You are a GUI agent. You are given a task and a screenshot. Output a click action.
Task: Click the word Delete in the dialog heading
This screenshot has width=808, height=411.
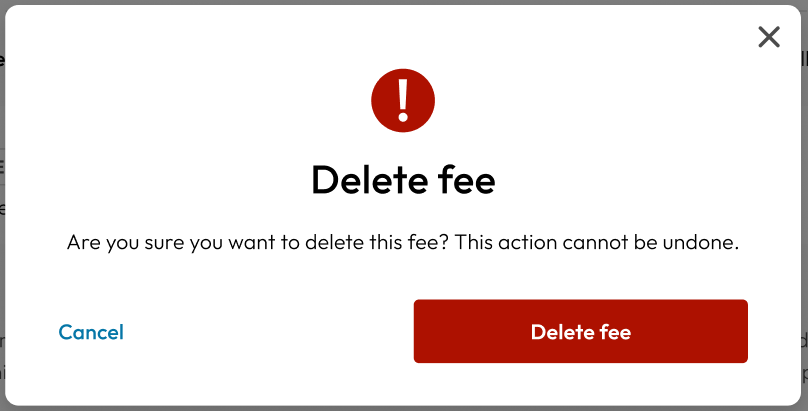coord(369,180)
